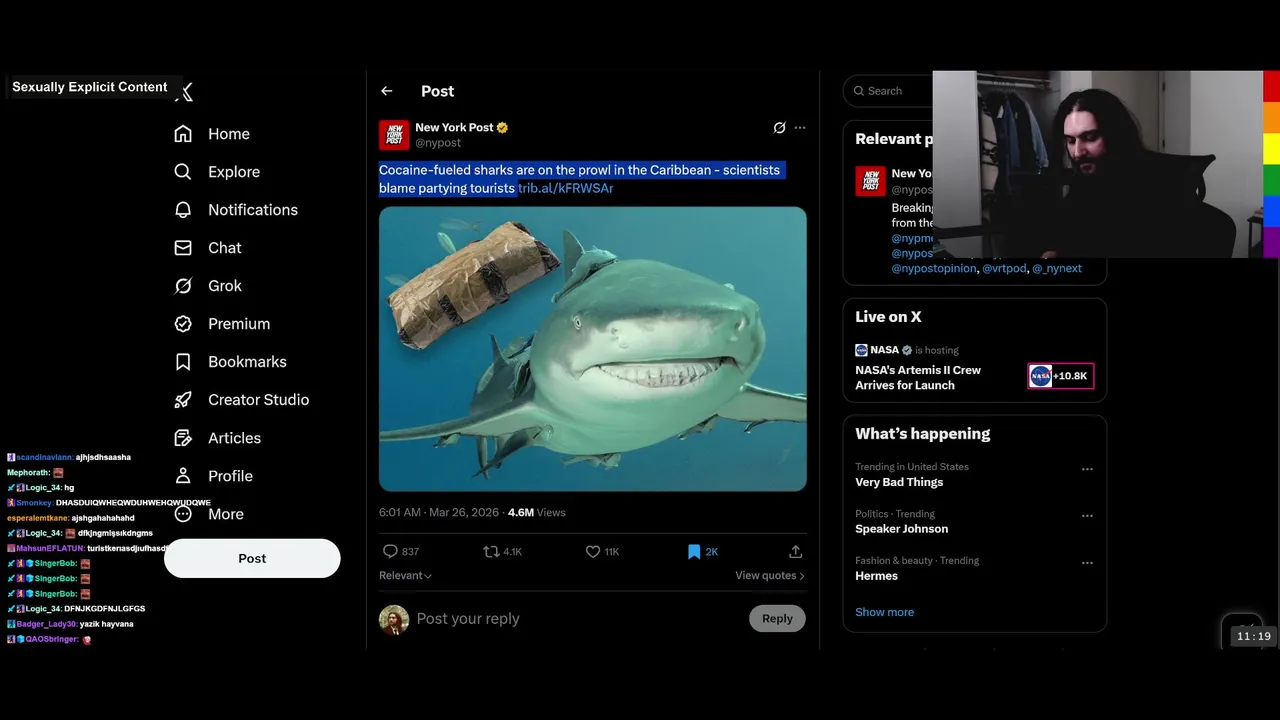The height and width of the screenshot is (720, 1280).
Task: Open NASA's Artemis II Crew Arrives for Launch
Action: click(x=918, y=377)
